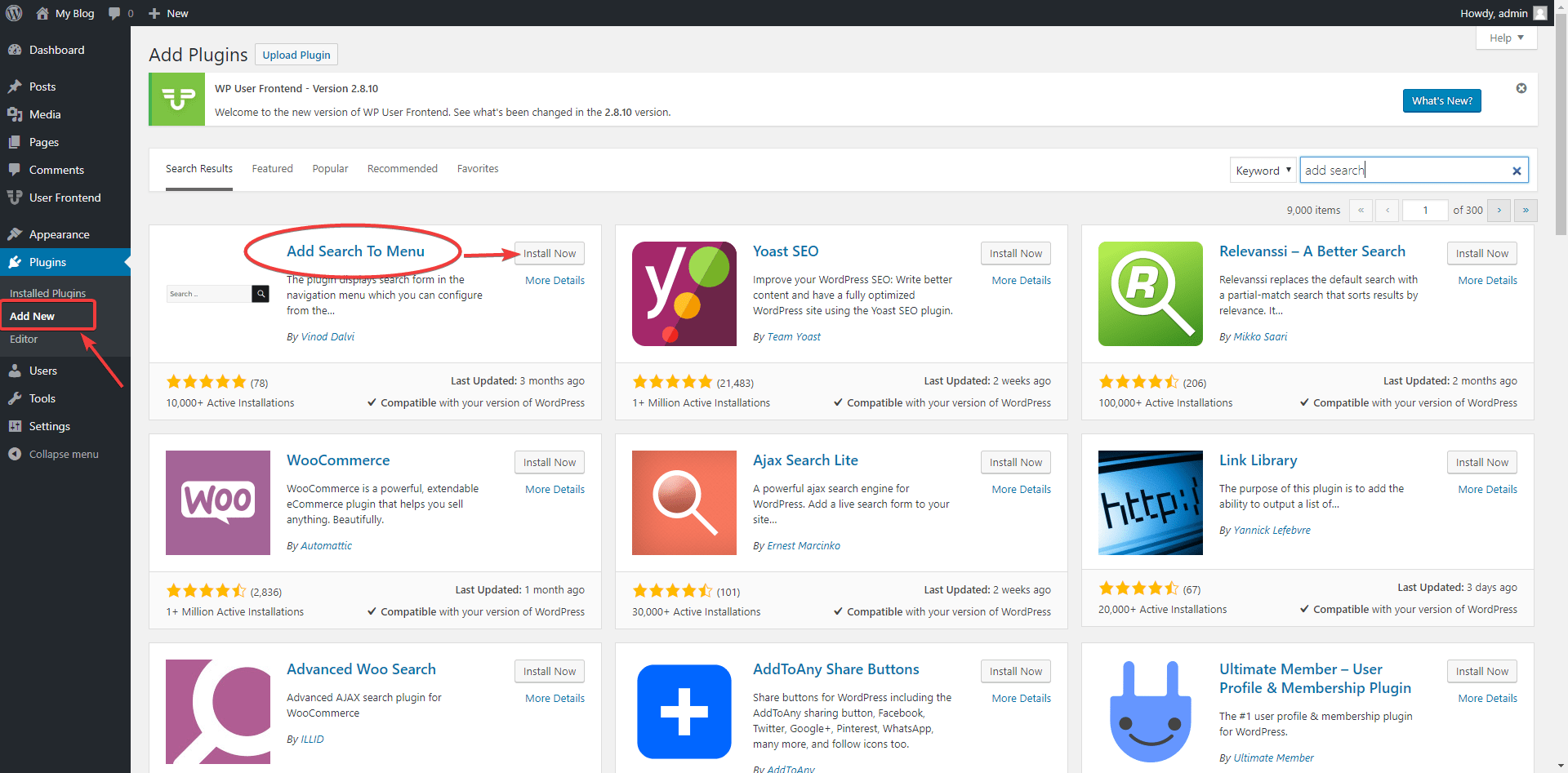Switch to Search Results tab
The width and height of the screenshot is (1568, 773).
point(199,169)
